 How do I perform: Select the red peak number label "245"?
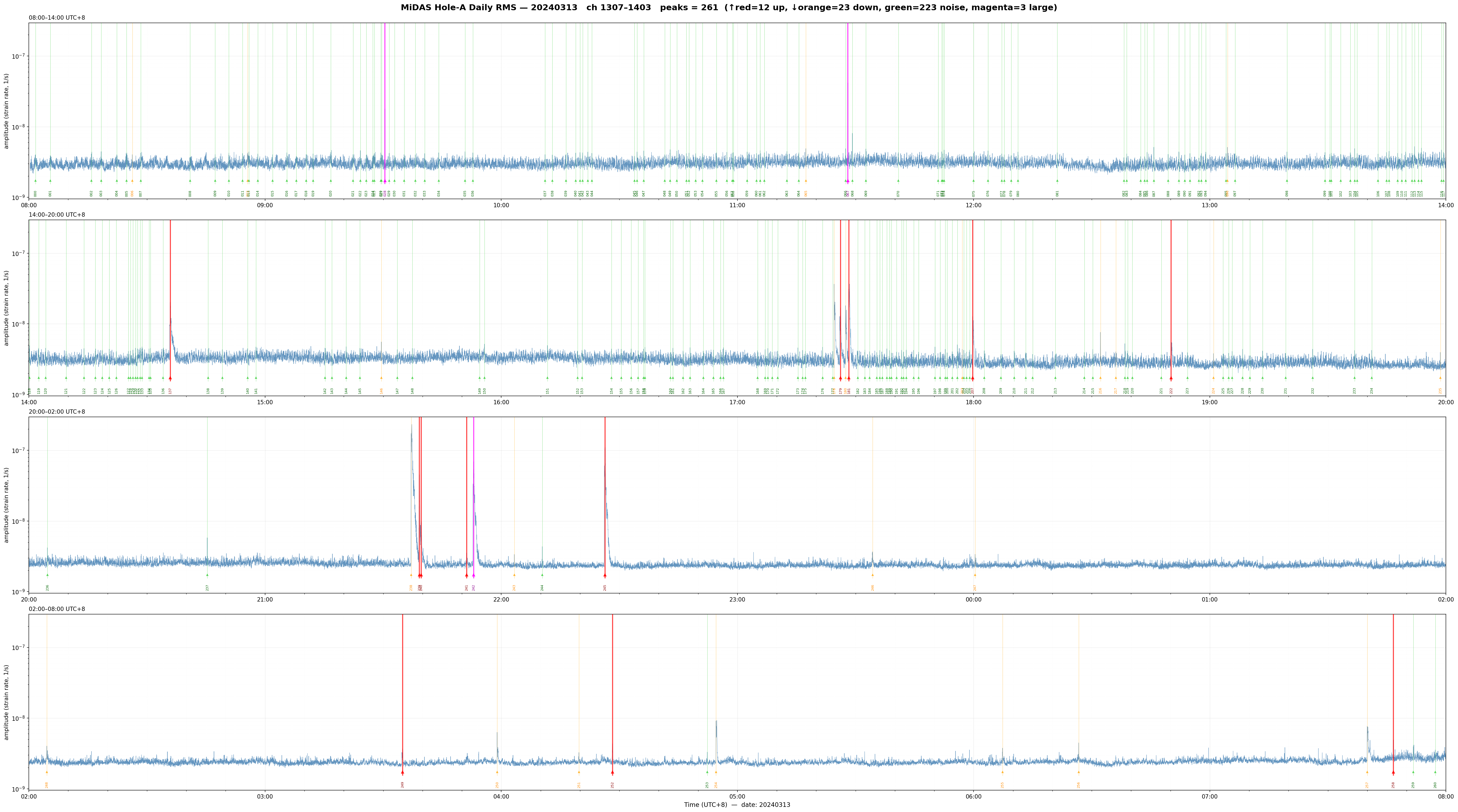pyautogui.click(x=605, y=588)
